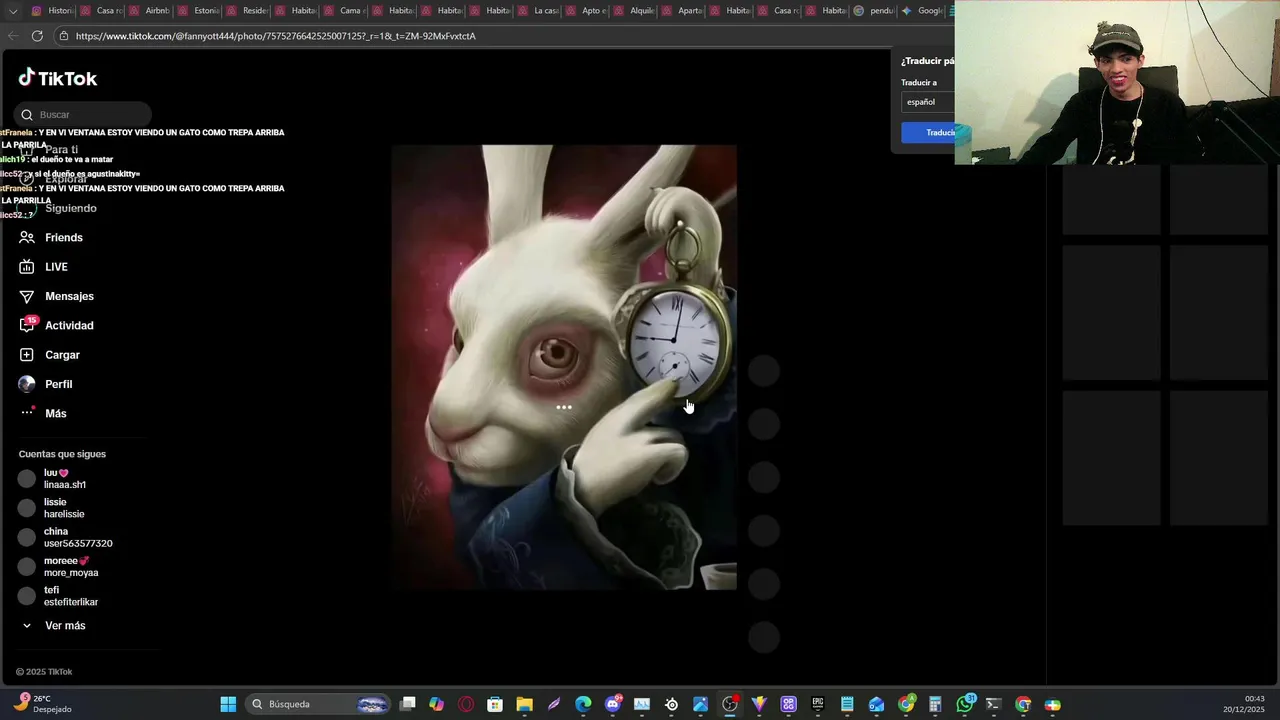1280x720 pixels.
Task: Switch to the Cama e tab
Action: click(x=343, y=11)
